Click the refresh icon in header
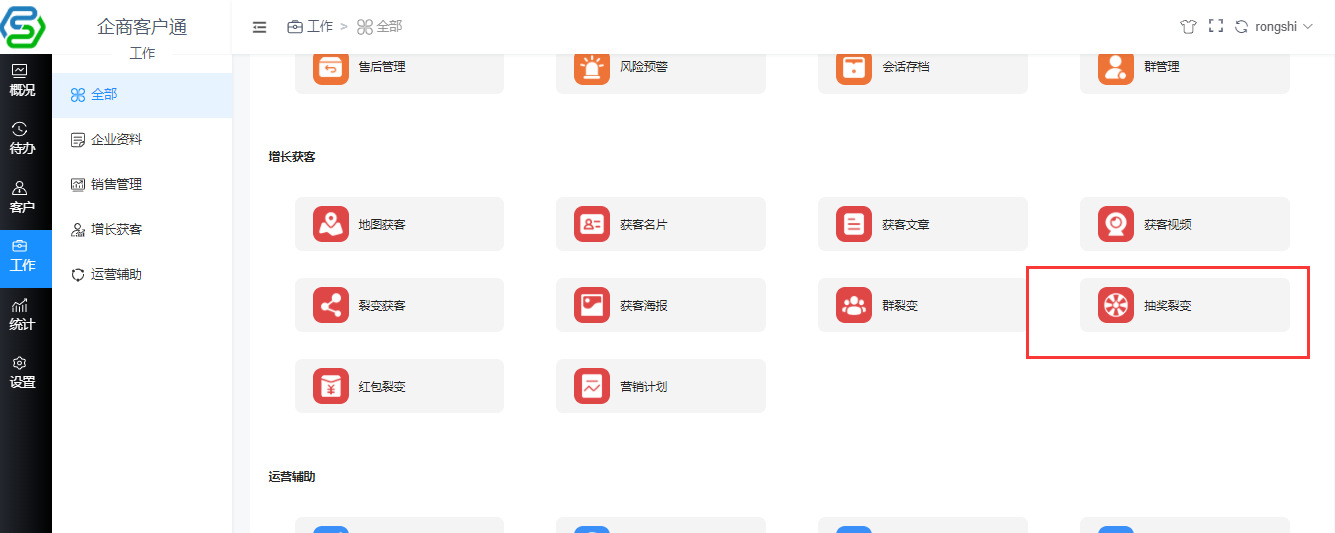This screenshot has width=1335, height=533. (x=1242, y=27)
